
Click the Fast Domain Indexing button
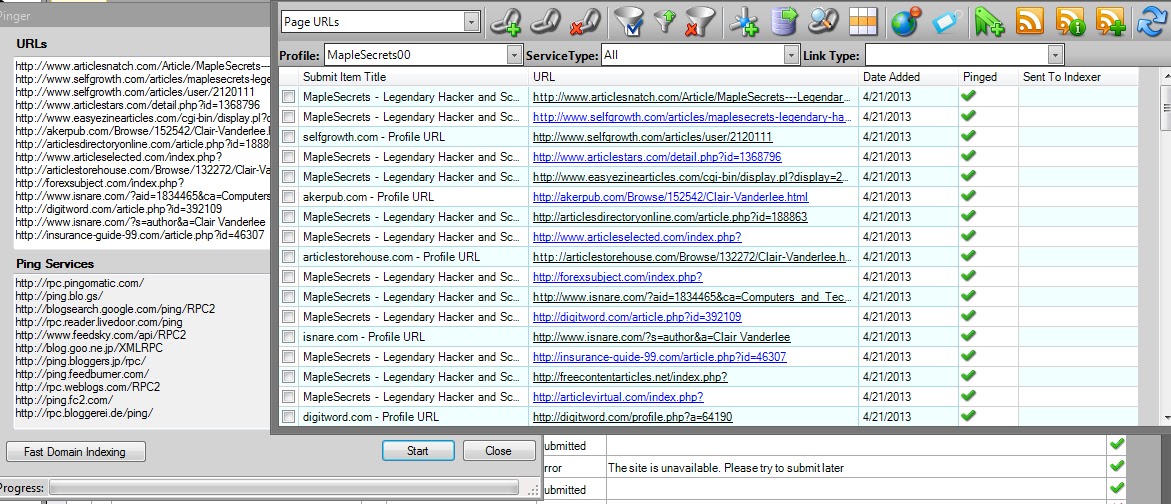[75, 452]
